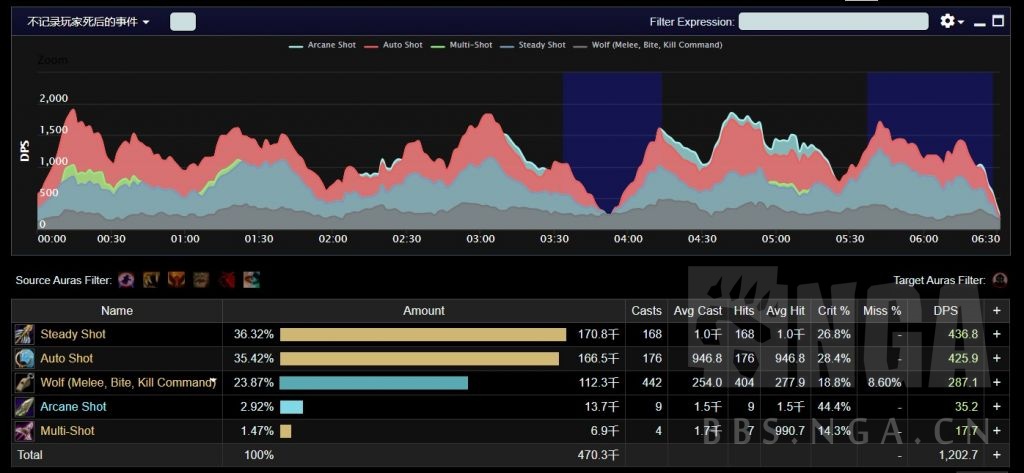
Task: Click the Steady Shot ability icon
Action: (x=24, y=334)
